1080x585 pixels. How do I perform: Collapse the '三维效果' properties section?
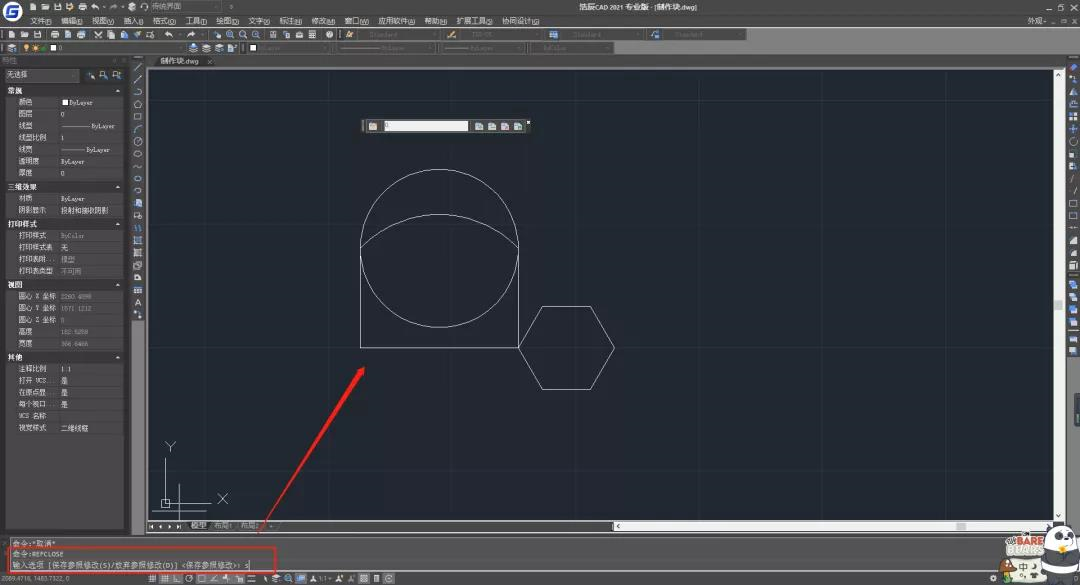click(x=118, y=186)
